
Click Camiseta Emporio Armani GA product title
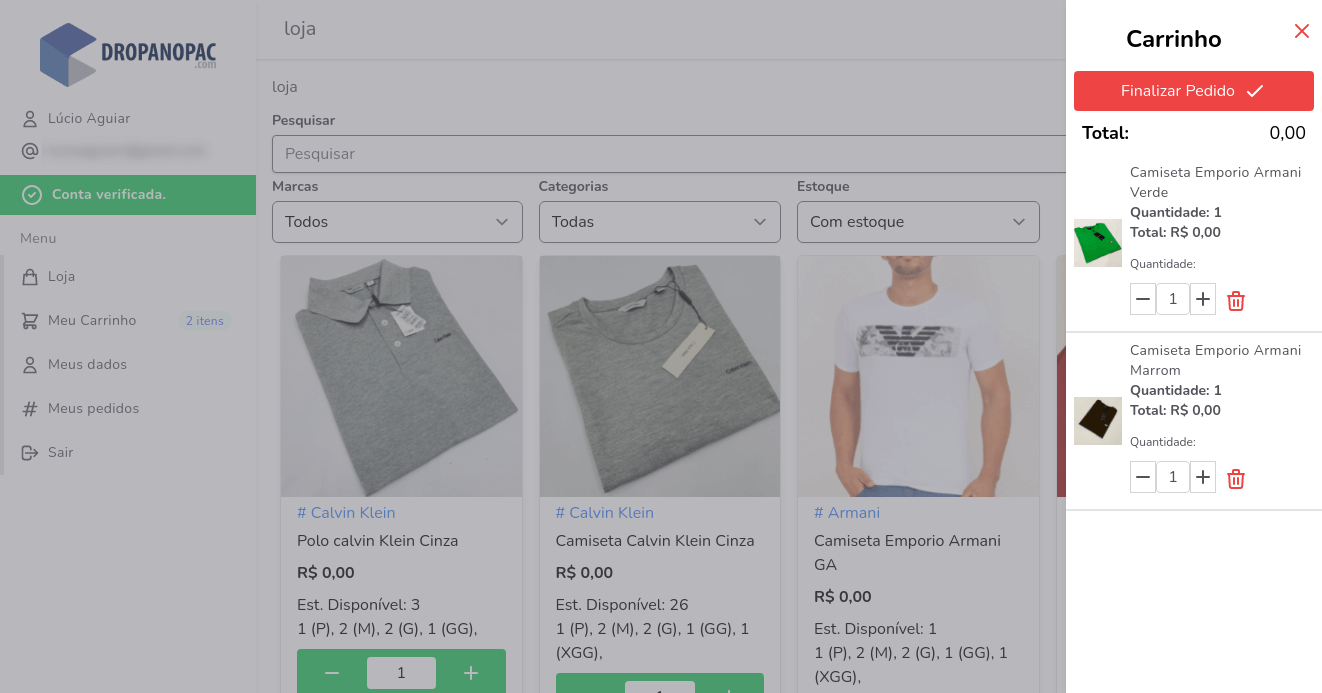pos(907,553)
